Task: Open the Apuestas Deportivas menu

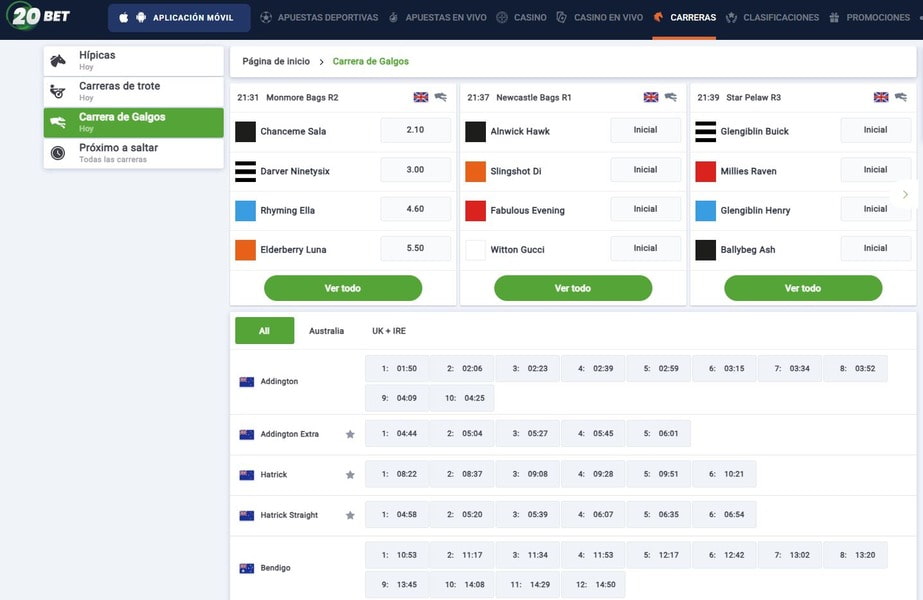Action: coord(320,18)
